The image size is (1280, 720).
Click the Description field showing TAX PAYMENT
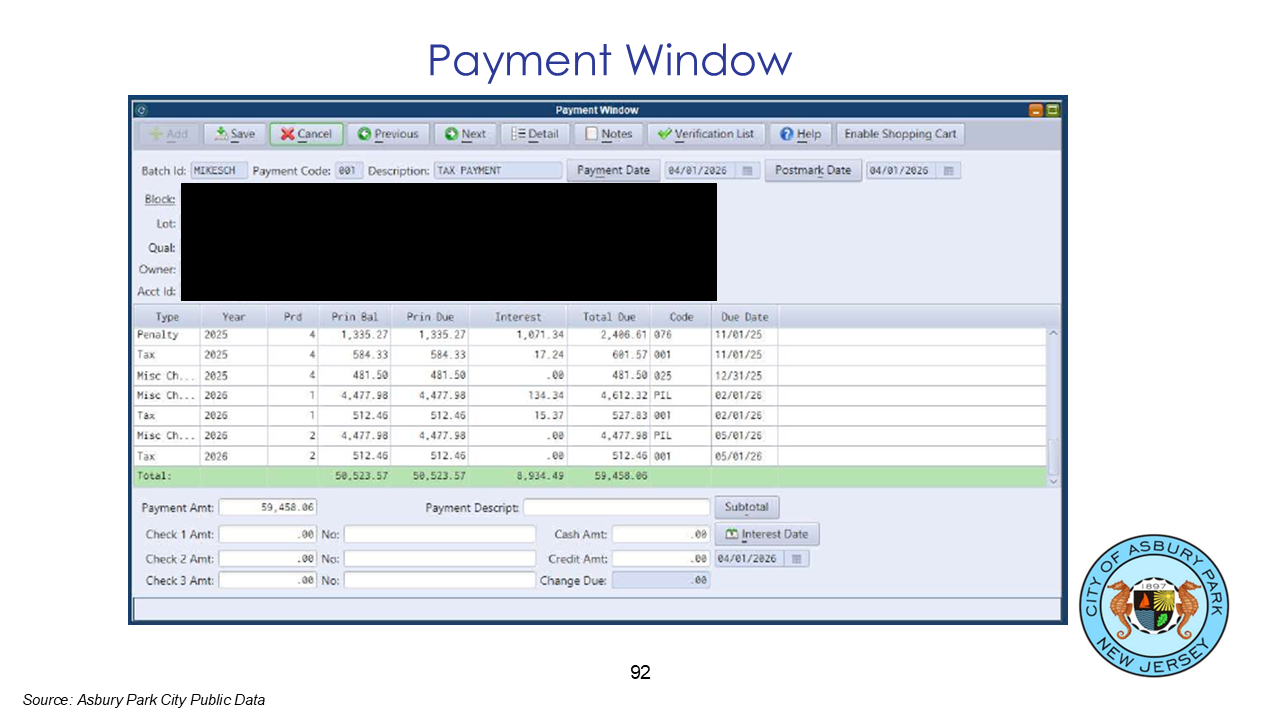(x=498, y=171)
